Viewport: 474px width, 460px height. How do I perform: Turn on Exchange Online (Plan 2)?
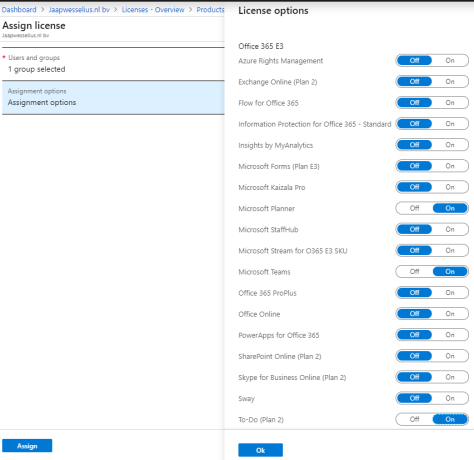pos(450,82)
